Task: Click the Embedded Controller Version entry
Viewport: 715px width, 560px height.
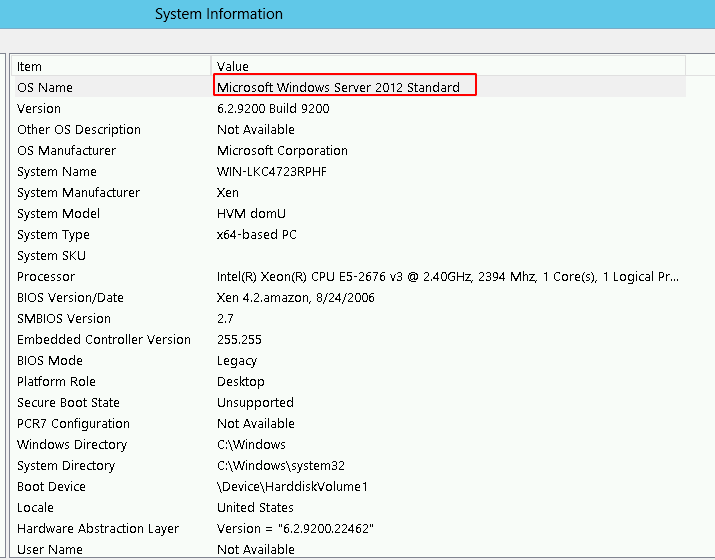Action: (x=103, y=340)
